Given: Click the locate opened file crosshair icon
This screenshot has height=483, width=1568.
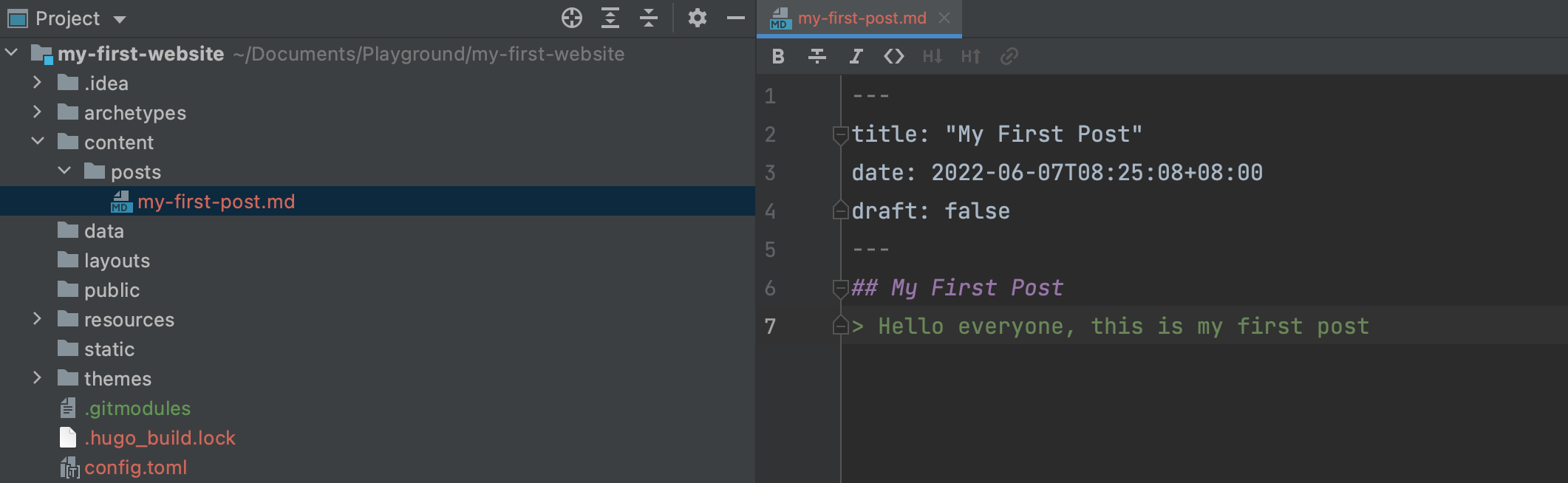Looking at the screenshot, I should [571, 18].
